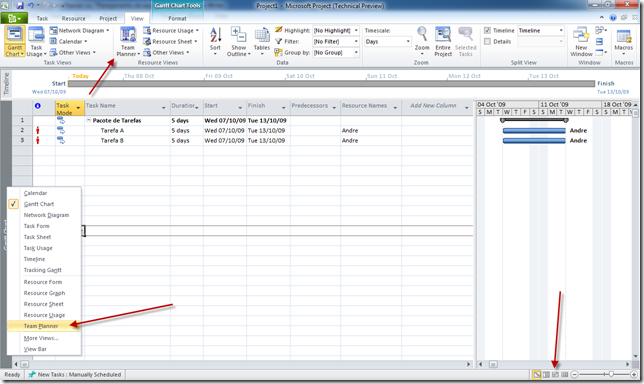
Task: Select row header number 3
Action: click(22, 140)
